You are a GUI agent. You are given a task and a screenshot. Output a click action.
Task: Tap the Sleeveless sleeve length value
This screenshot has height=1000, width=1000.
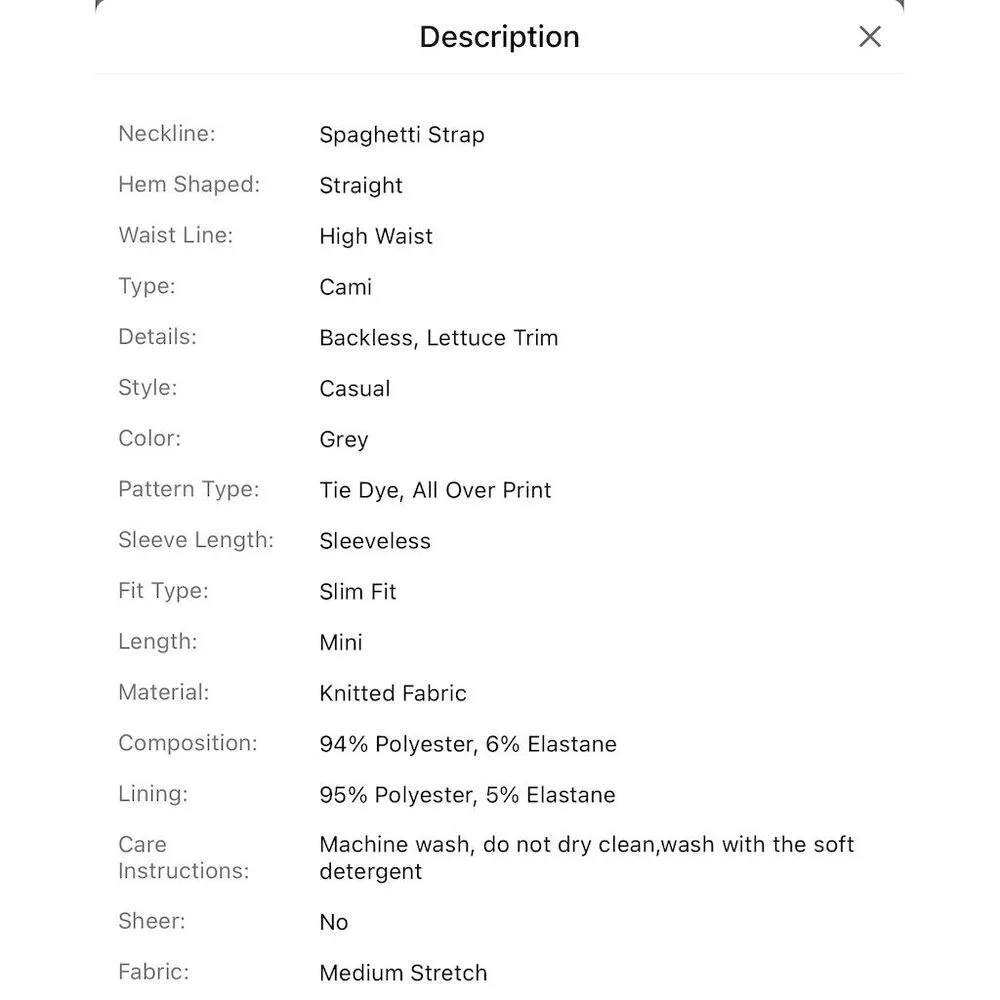pos(374,541)
